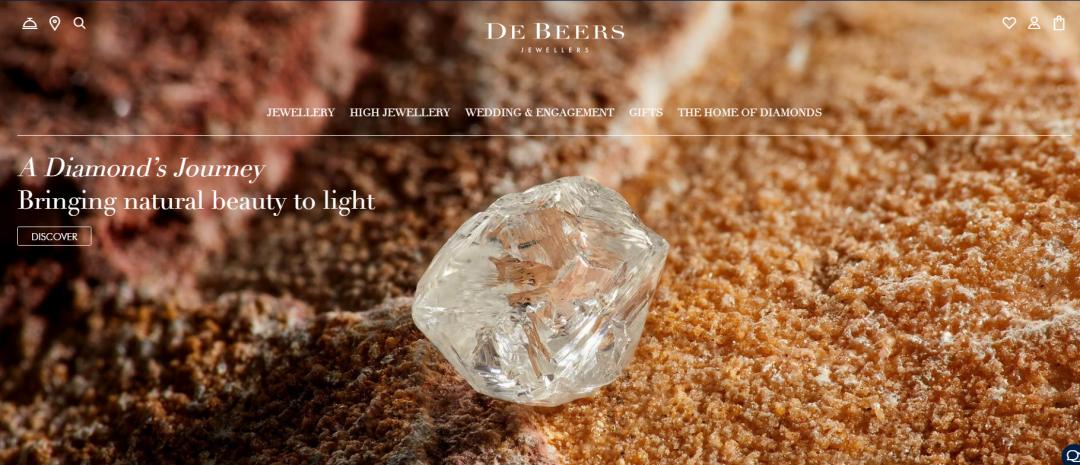The image size is (1080, 465).
Task: Open the shopping bag icon
Action: coord(1059,23)
